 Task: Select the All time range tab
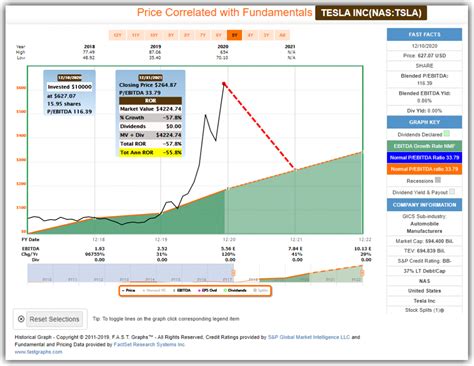(282, 35)
